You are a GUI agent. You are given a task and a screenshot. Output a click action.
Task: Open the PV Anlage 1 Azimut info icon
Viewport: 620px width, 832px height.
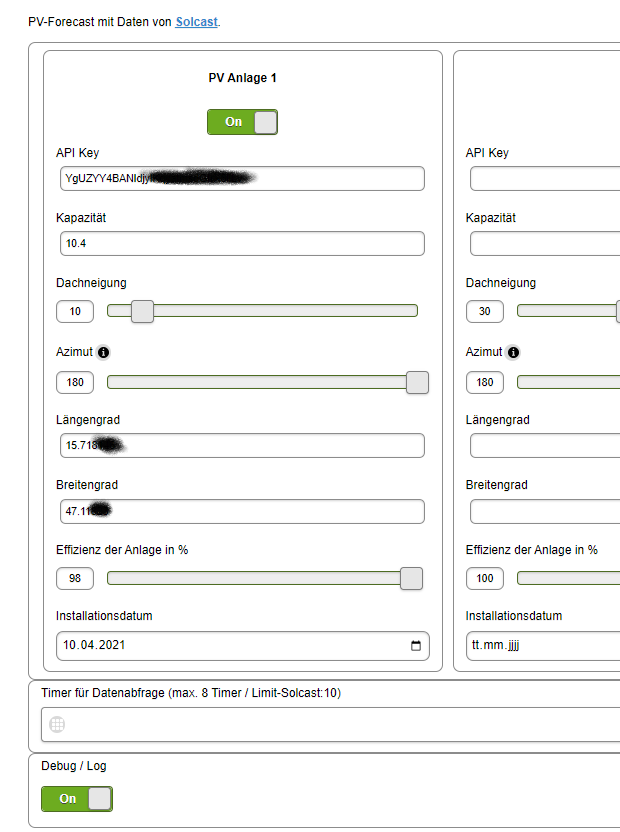104,352
